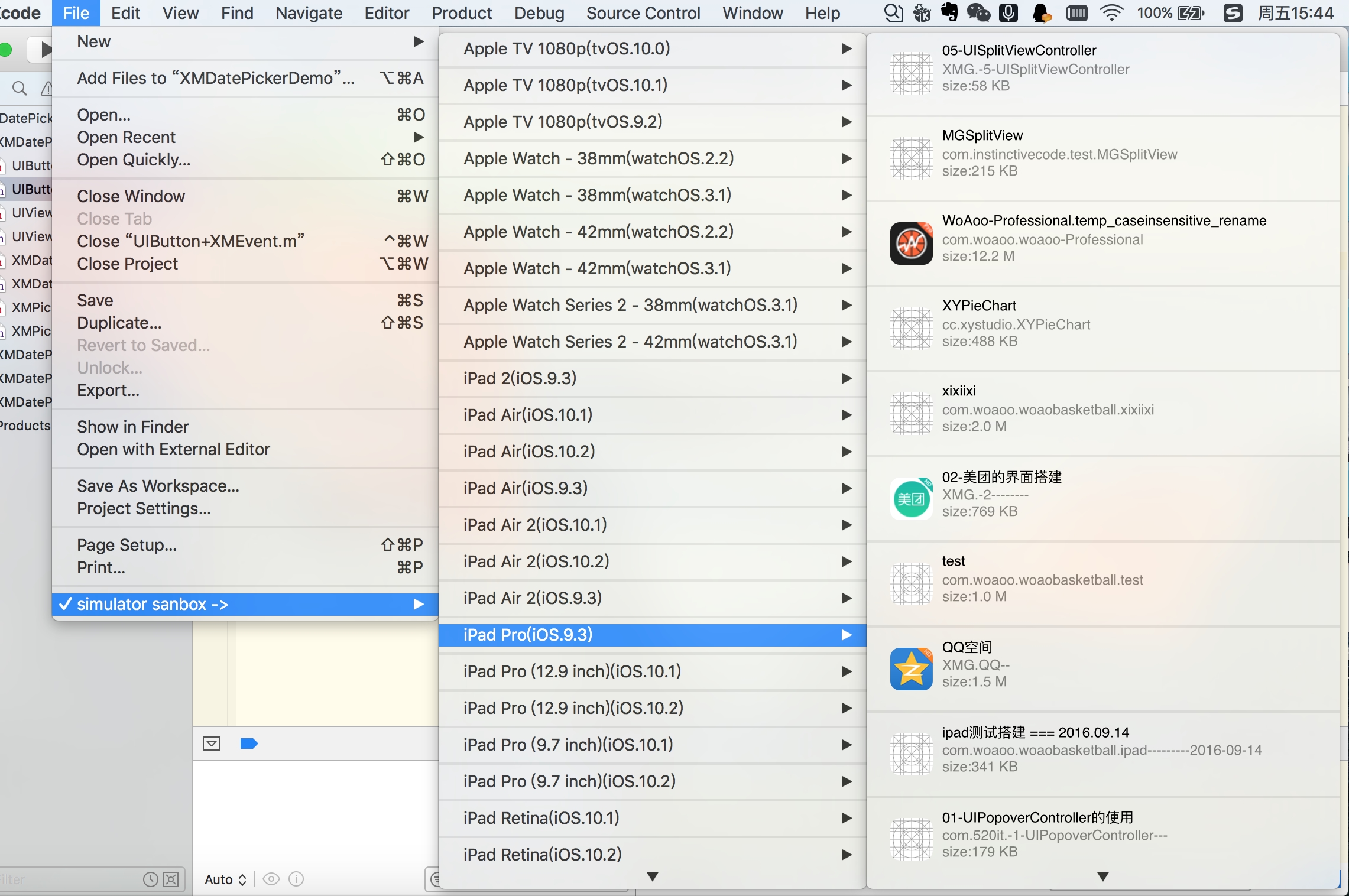Click scroll-down arrow at bottom of simulator list
Screen dimensions: 1349x896
(x=652, y=876)
